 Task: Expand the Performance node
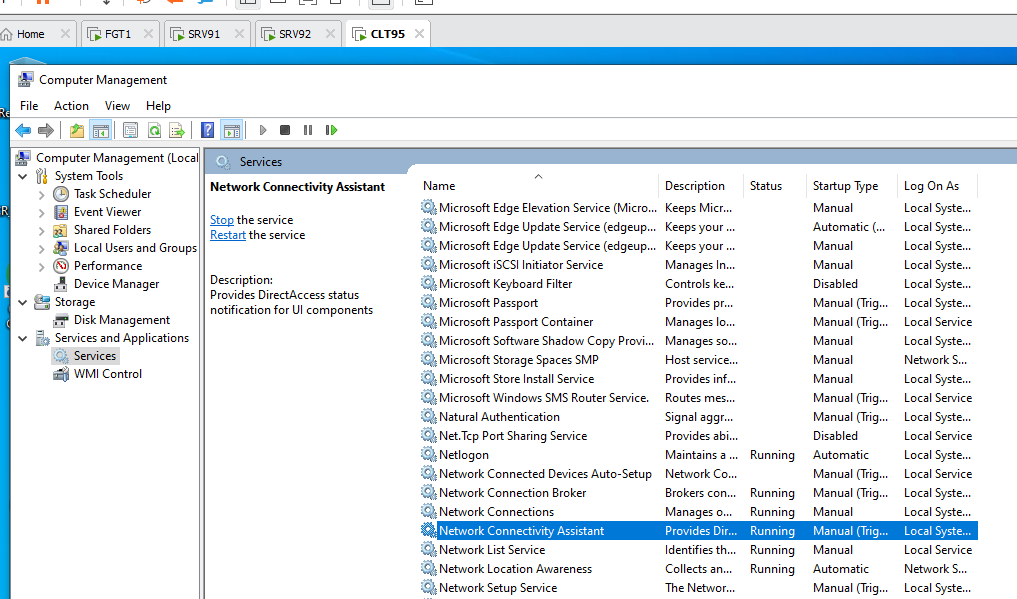click(x=42, y=266)
